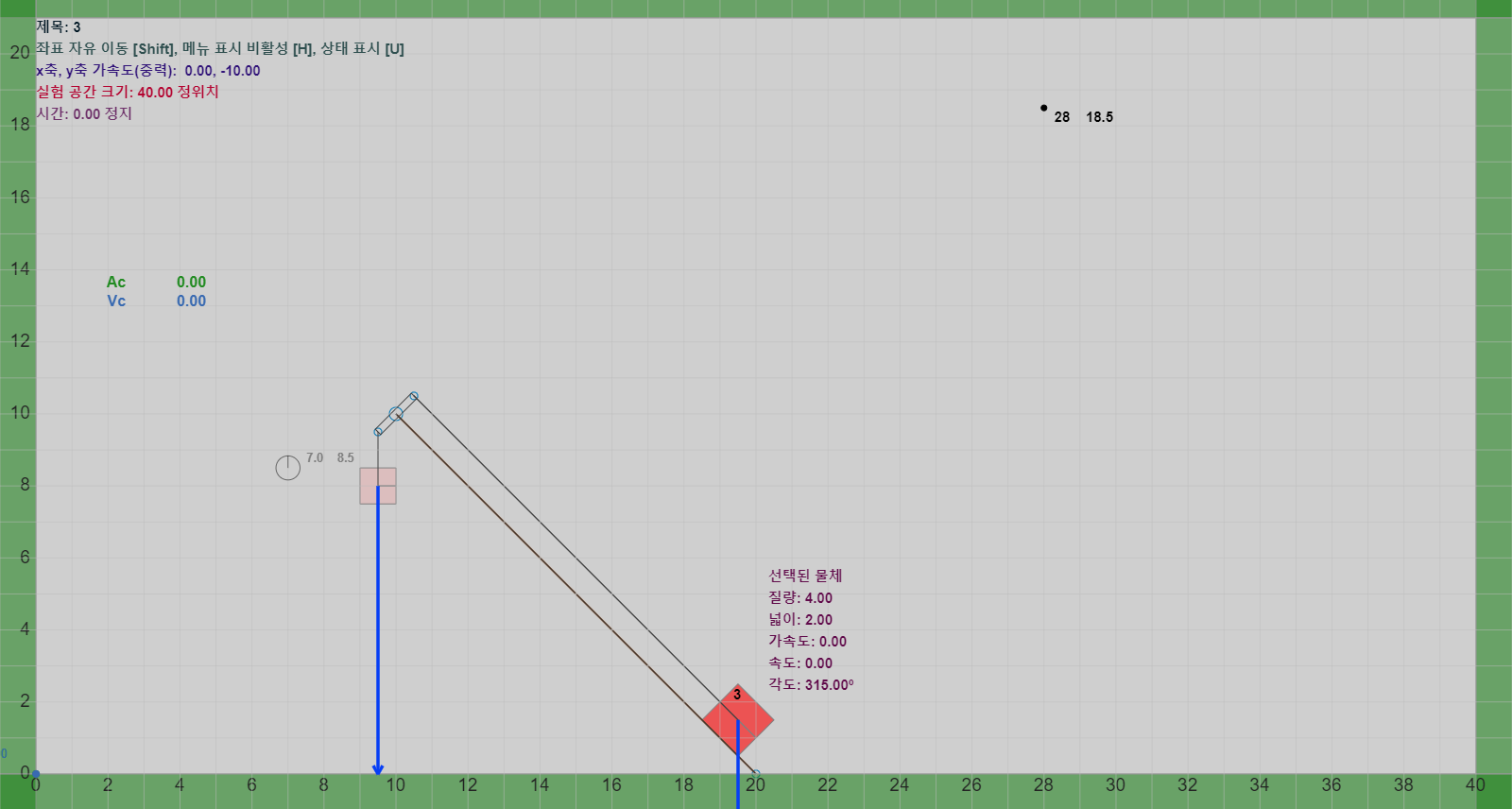The width and height of the screenshot is (1512, 809).
Task: Select the pulley wheel at the incline top
Action: click(396, 414)
